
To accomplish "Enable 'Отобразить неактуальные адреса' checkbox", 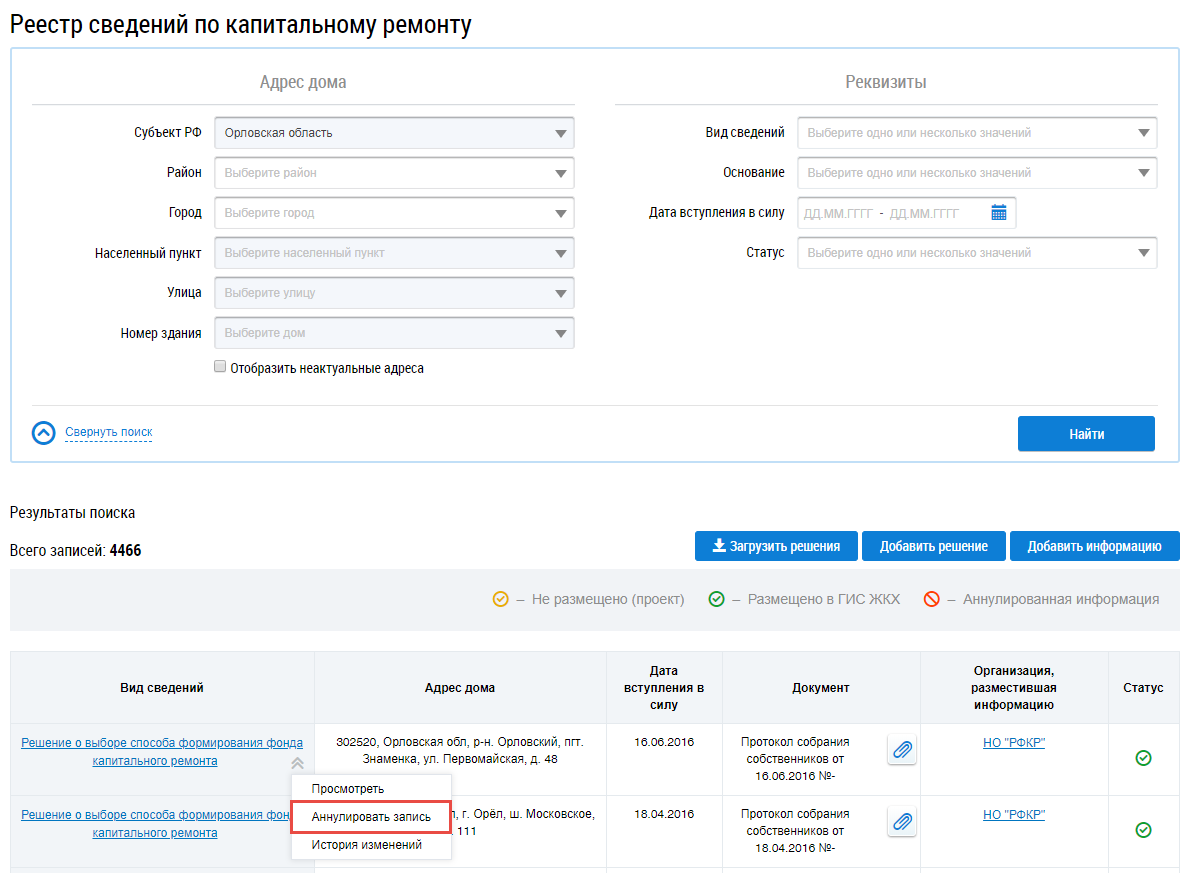I will [x=221, y=367].
